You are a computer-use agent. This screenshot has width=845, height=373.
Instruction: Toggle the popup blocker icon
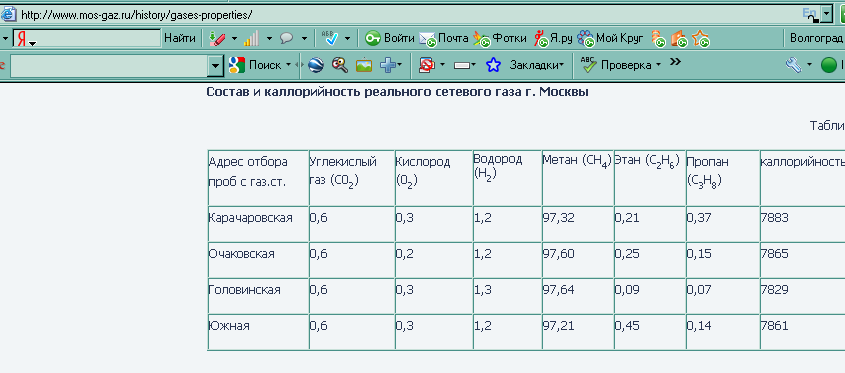click(x=427, y=65)
